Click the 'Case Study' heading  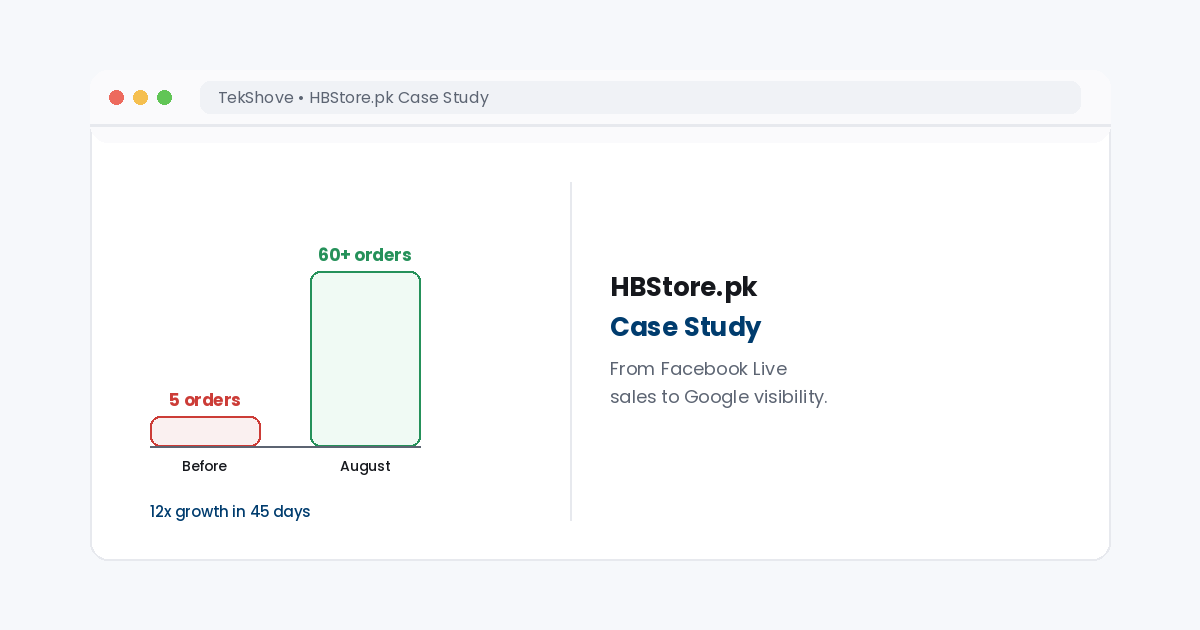(x=685, y=327)
